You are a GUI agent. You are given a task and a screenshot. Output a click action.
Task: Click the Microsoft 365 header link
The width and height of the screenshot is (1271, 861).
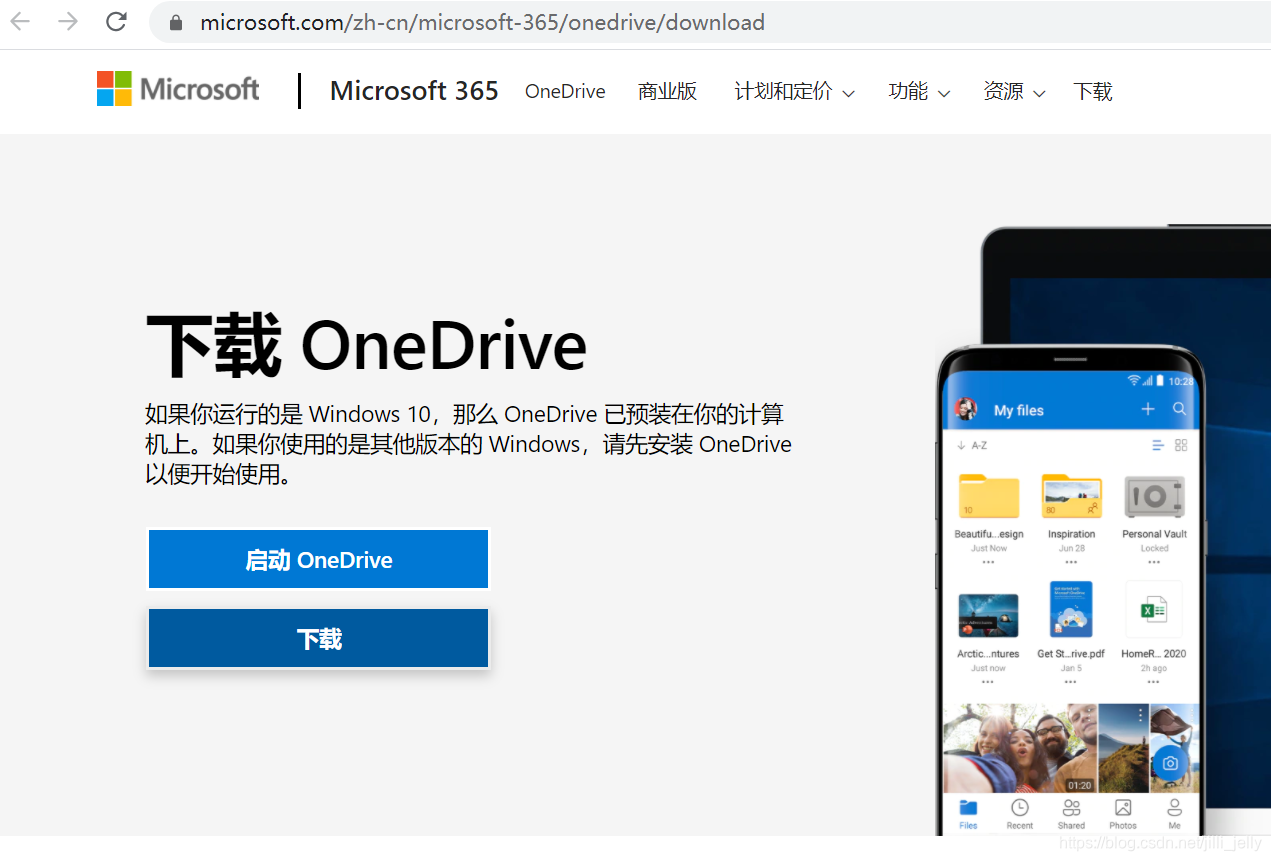tap(414, 91)
